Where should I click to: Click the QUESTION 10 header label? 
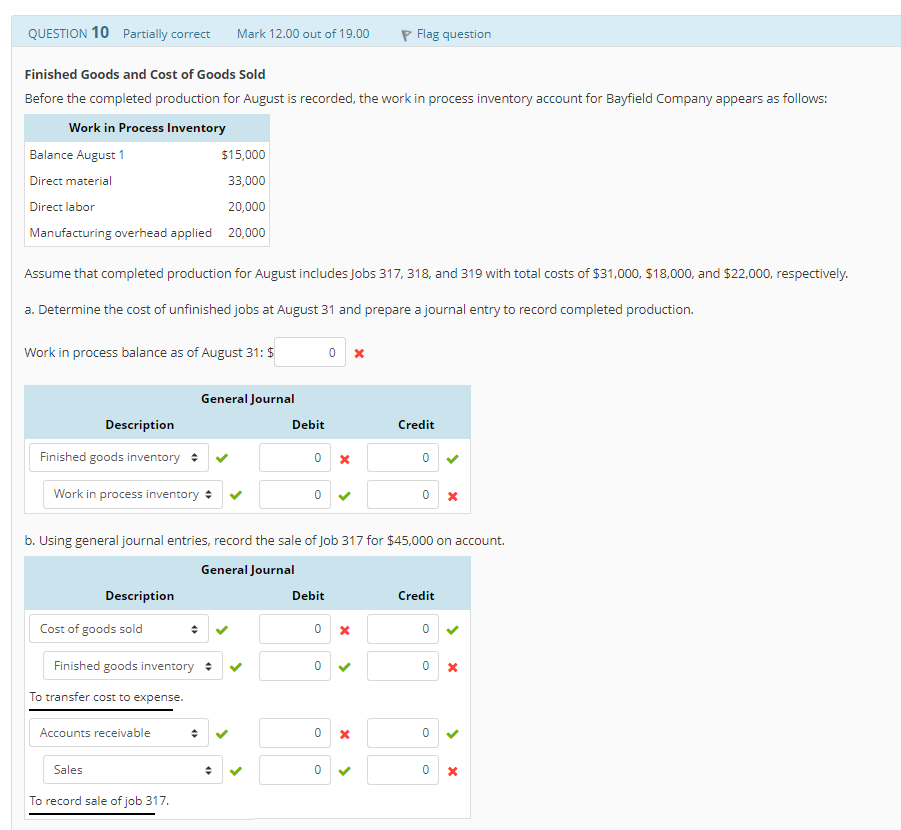(67, 32)
